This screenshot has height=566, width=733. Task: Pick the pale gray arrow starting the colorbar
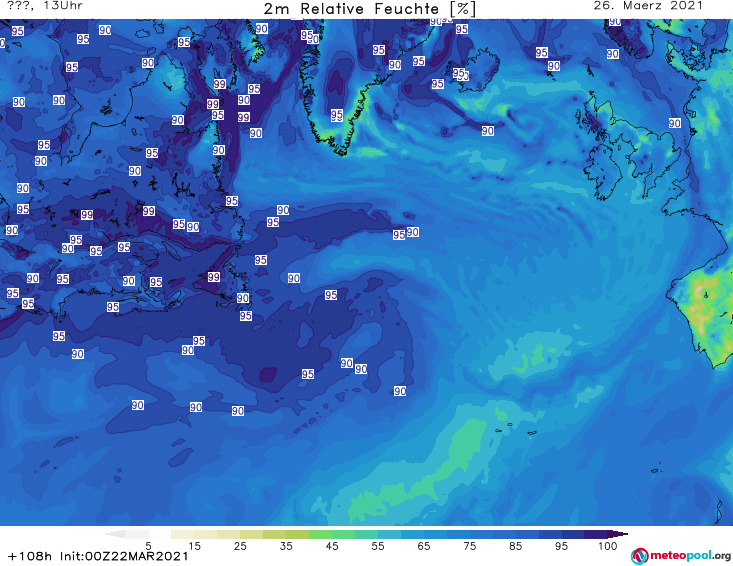(x=116, y=534)
